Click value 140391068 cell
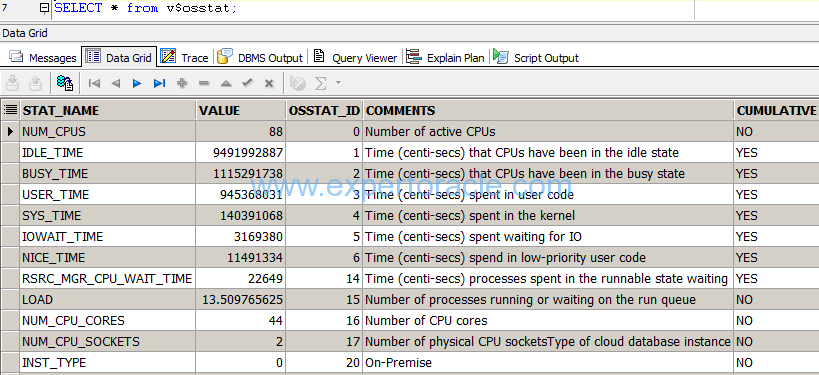This screenshot has height=375, width=819. click(241, 216)
